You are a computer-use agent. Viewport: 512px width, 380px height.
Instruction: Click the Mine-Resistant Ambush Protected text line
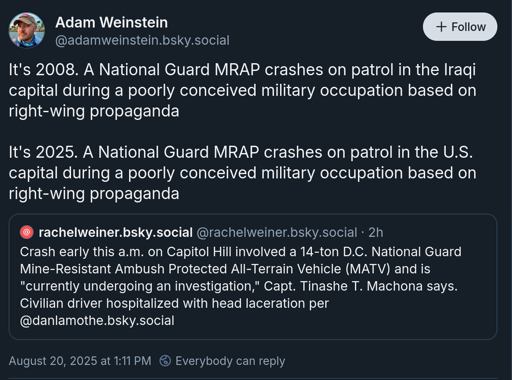tap(225, 269)
